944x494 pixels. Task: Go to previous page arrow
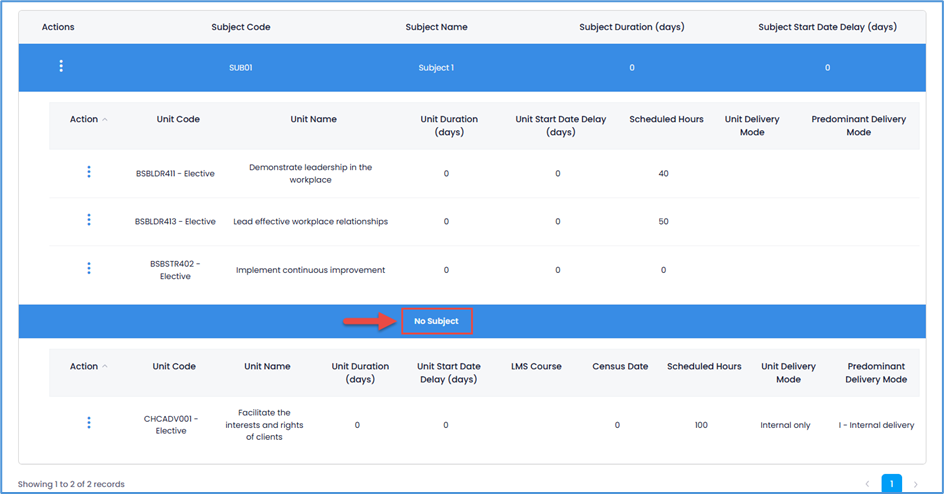coord(866,484)
